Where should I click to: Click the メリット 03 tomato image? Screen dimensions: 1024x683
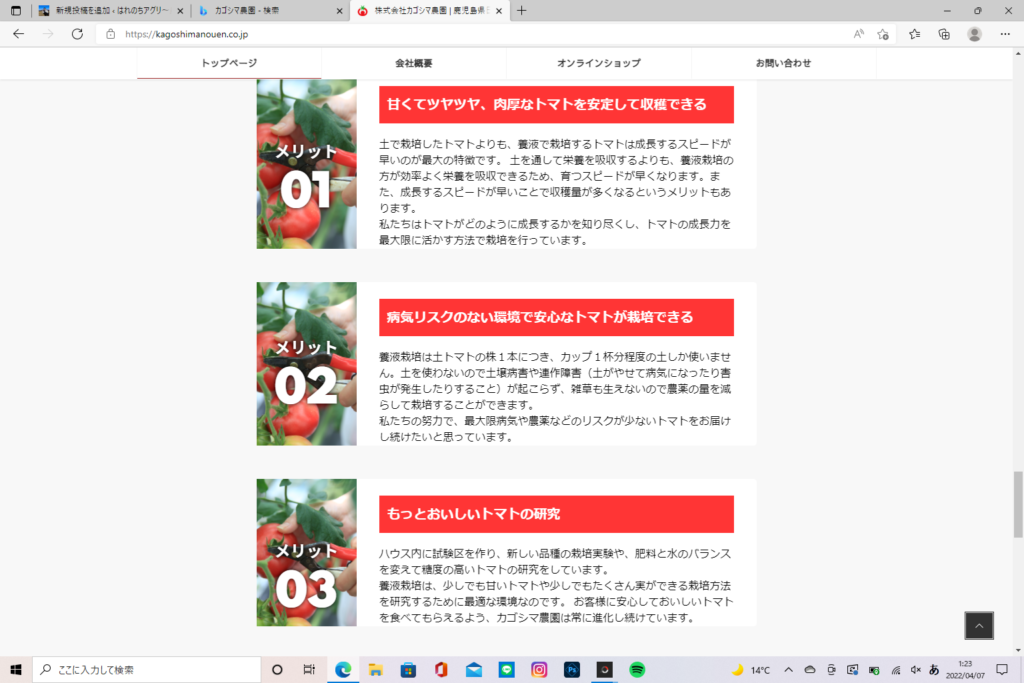click(306, 552)
